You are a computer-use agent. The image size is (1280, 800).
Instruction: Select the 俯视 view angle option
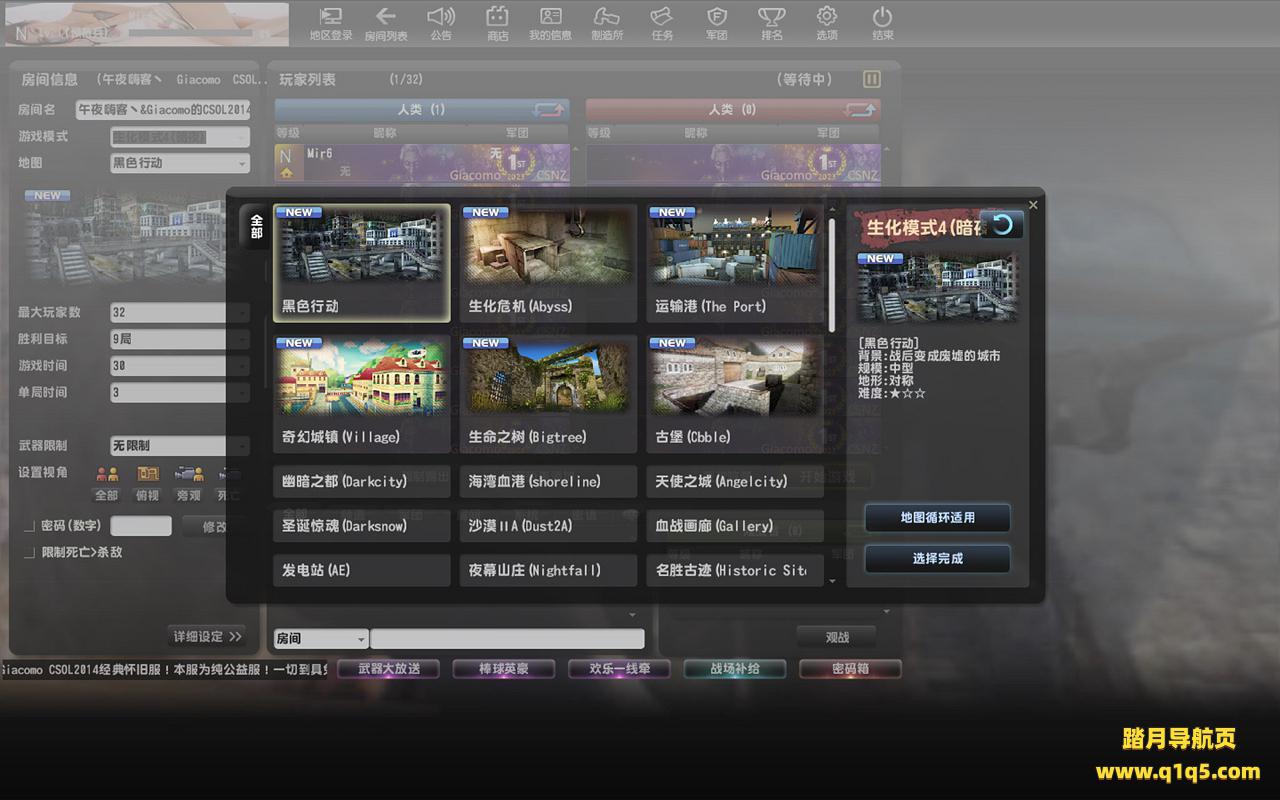point(148,480)
